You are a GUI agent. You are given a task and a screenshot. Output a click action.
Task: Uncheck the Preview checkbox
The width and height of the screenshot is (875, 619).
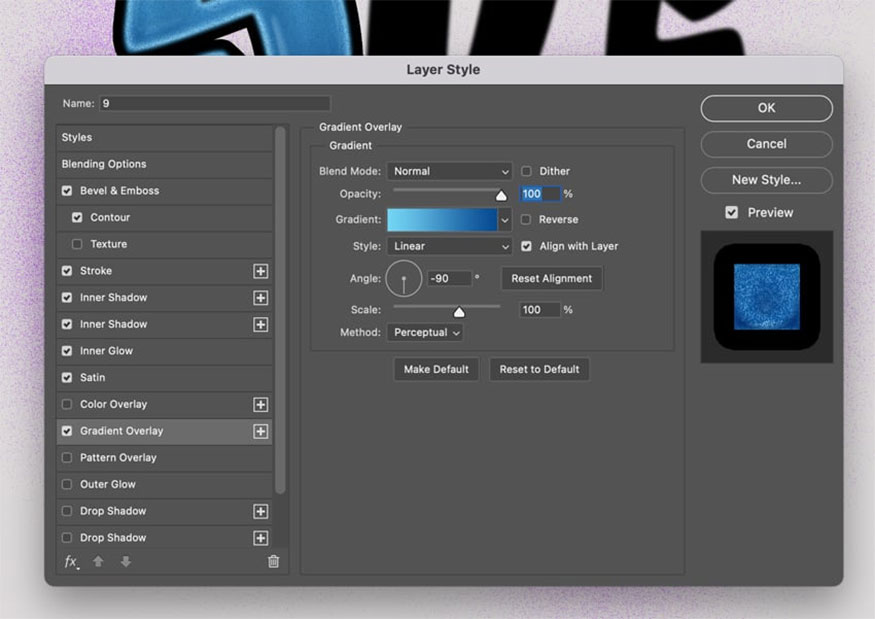click(x=732, y=213)
